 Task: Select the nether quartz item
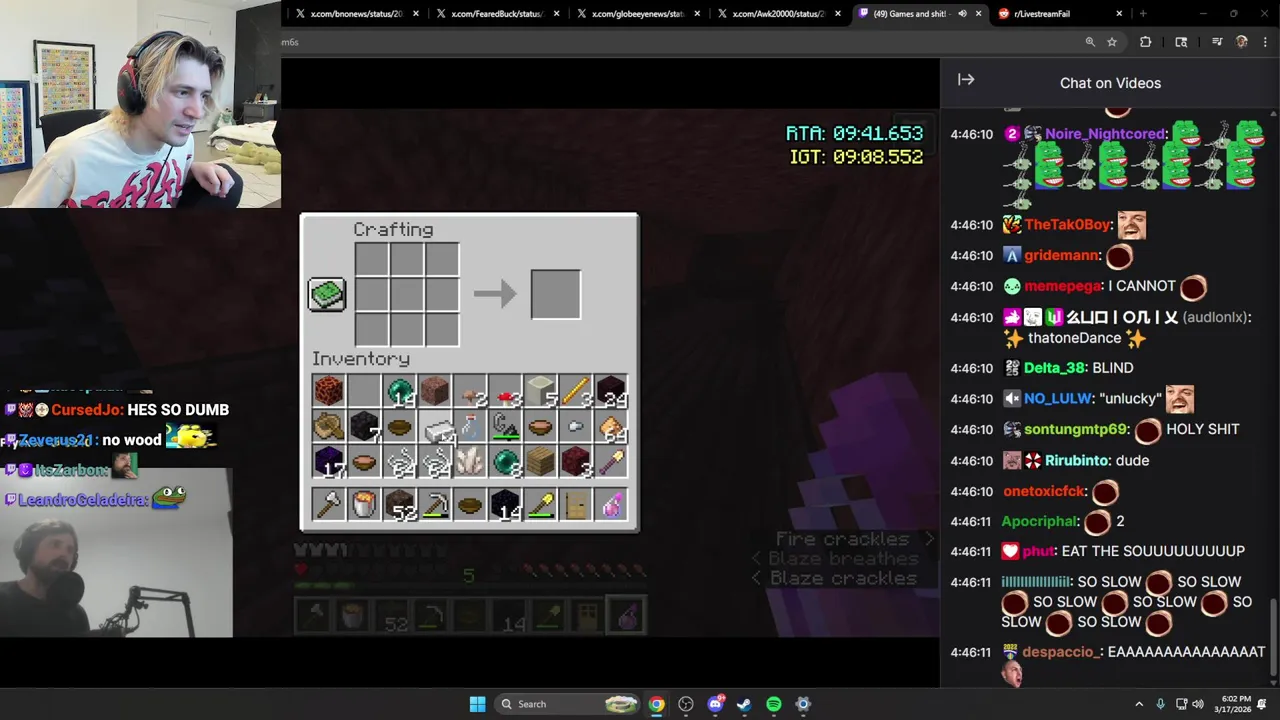tap(470, 462)
